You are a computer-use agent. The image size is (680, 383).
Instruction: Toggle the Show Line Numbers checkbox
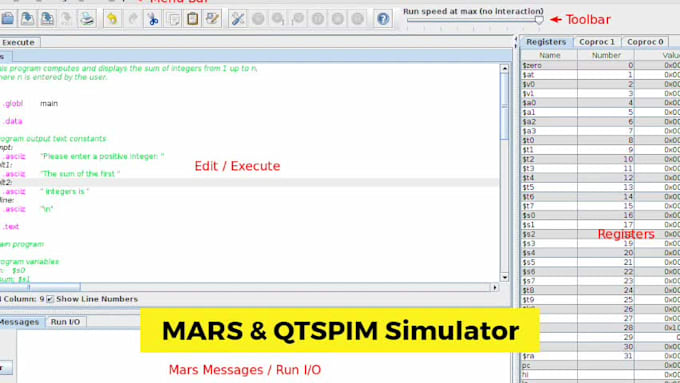click(x=50, y=299)
